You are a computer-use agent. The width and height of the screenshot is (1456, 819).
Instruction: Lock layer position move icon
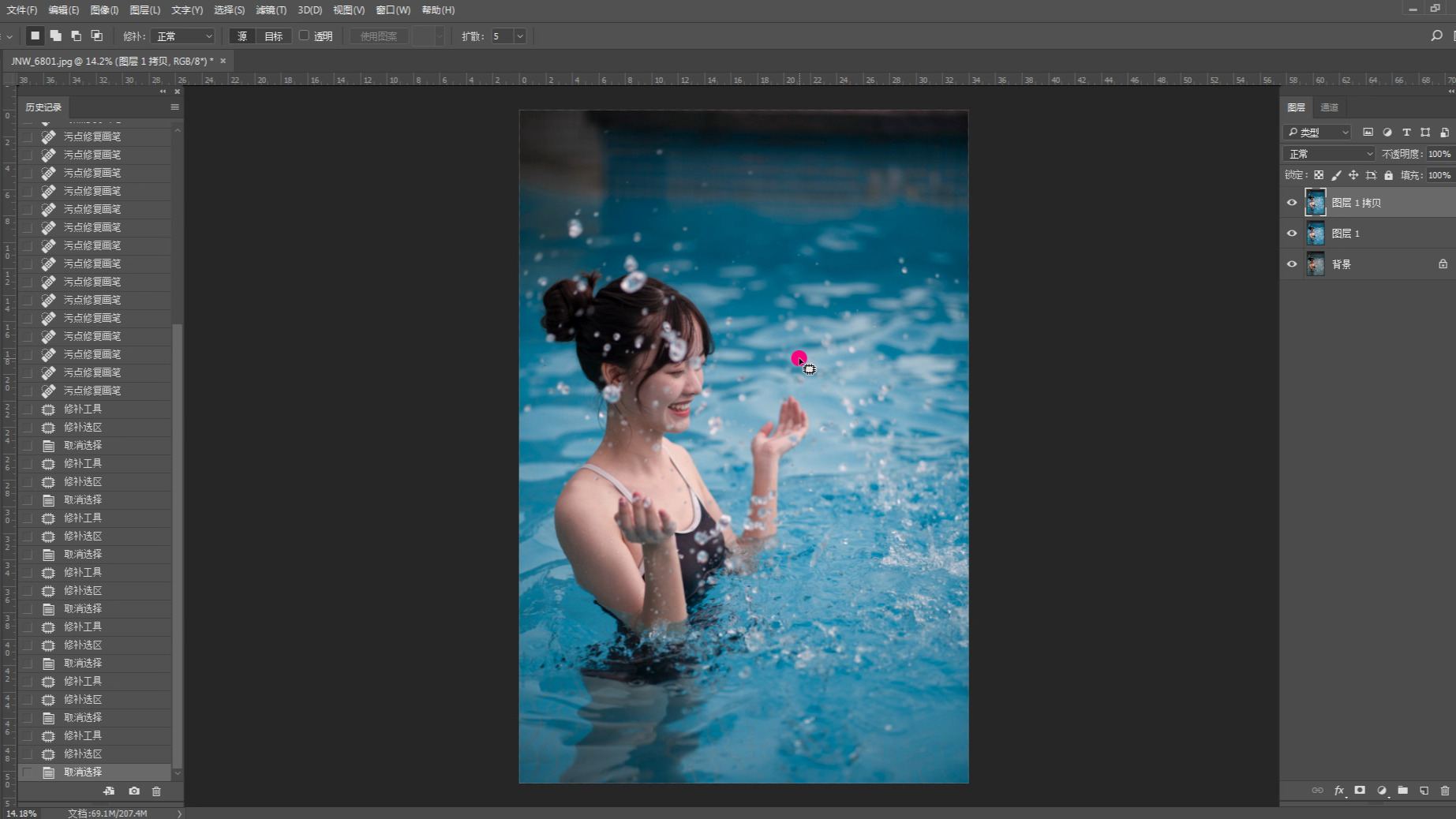[x=1353, y=175]
